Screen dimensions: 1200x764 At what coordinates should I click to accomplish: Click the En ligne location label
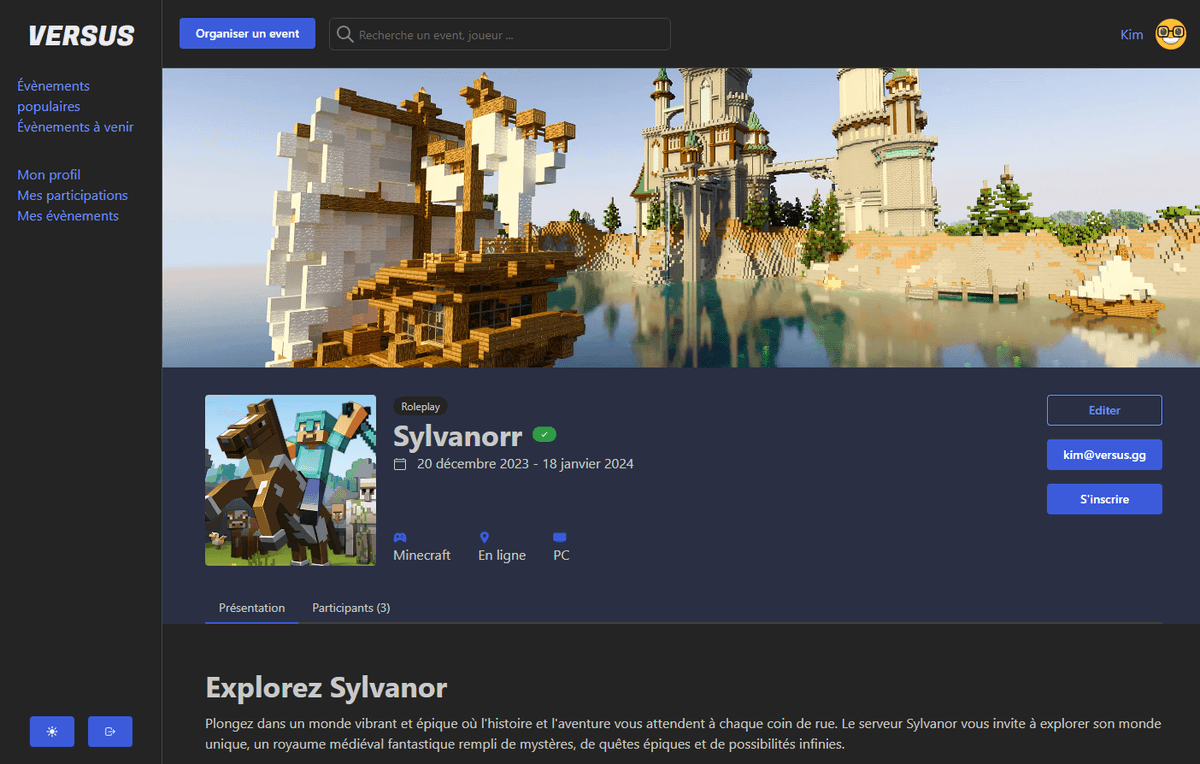point(502,555)
